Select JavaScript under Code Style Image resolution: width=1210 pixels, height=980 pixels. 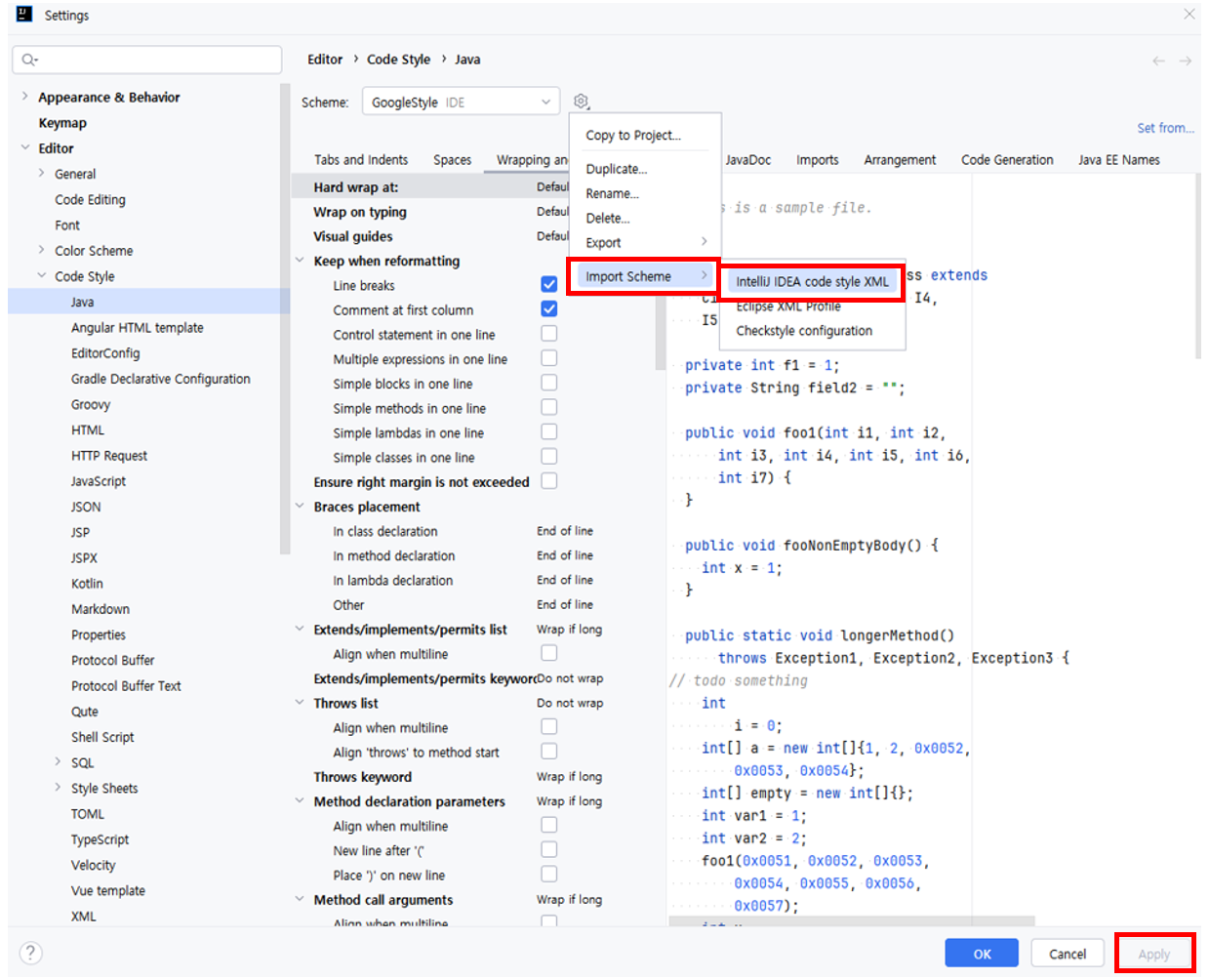pyautogui.click(x=98, y=481)
